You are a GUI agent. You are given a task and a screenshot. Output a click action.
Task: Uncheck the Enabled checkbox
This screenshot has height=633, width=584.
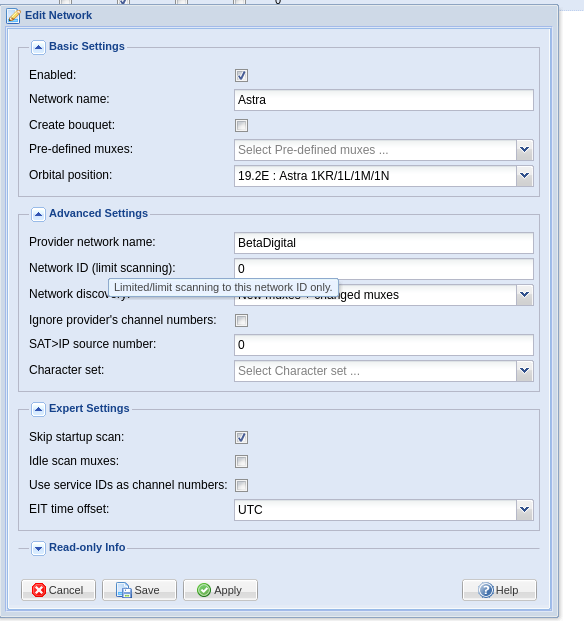(x=241, y=75)
